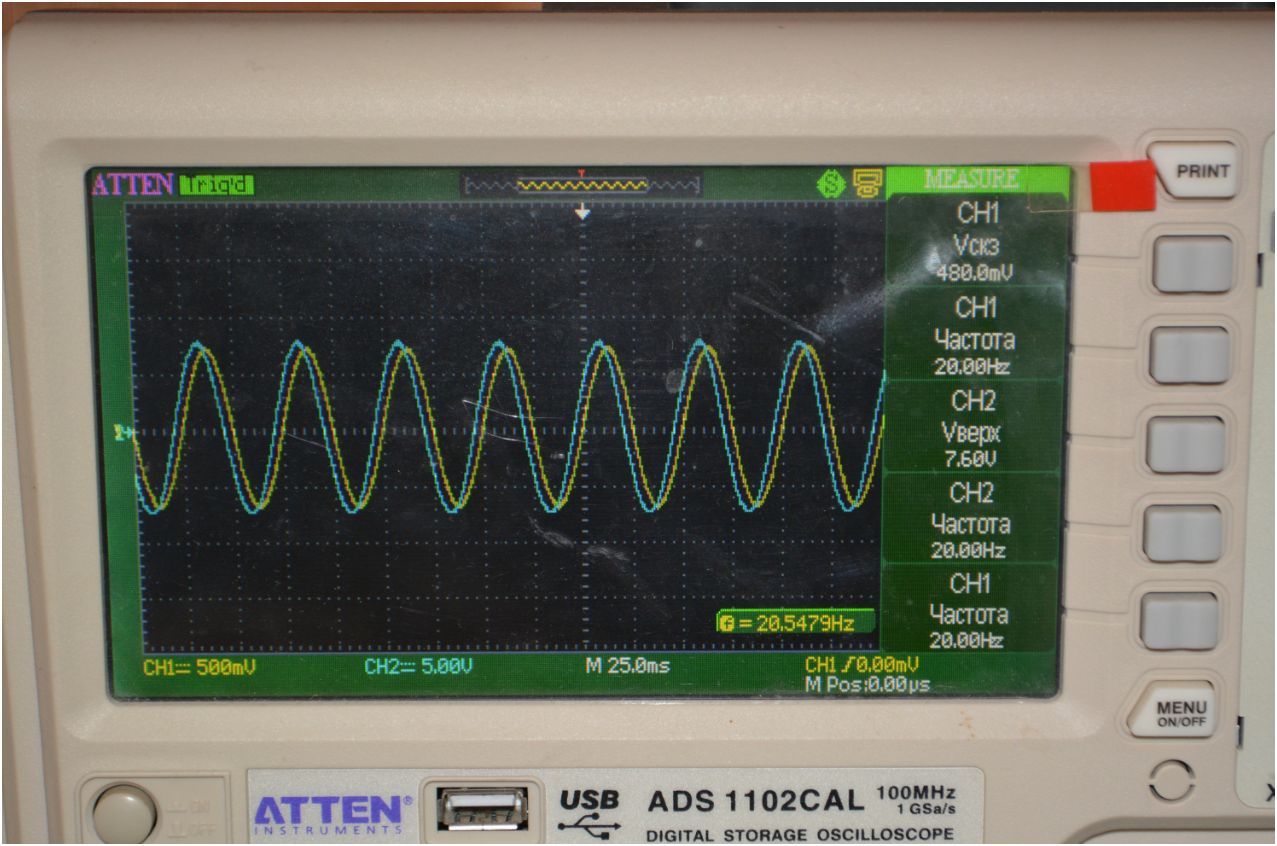Click the waveform memory overview bar
Screen dimensions: 1277x846
(580, 185)
